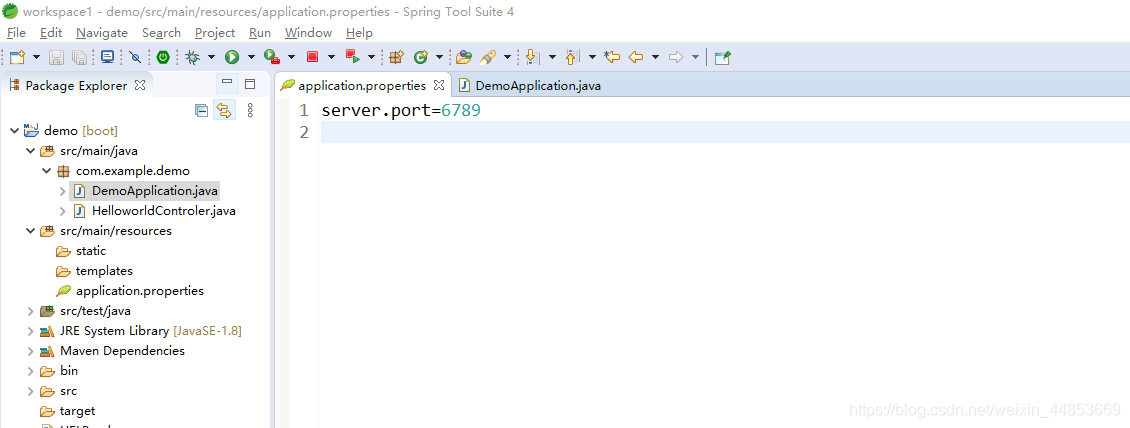
Task: Switch to the DemoApplication.java editor tab
Action: [x=530, y=85]
